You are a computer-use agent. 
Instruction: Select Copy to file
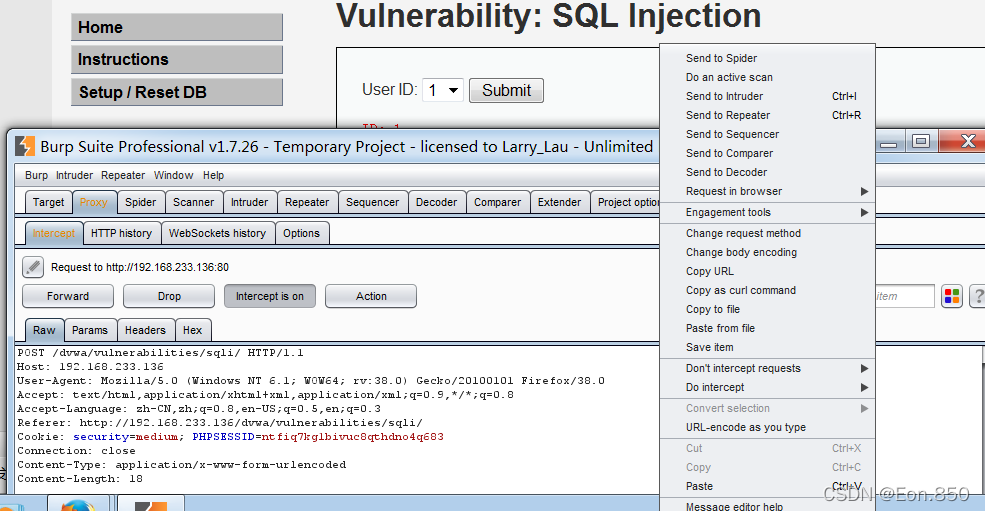(x=767, y=309)
